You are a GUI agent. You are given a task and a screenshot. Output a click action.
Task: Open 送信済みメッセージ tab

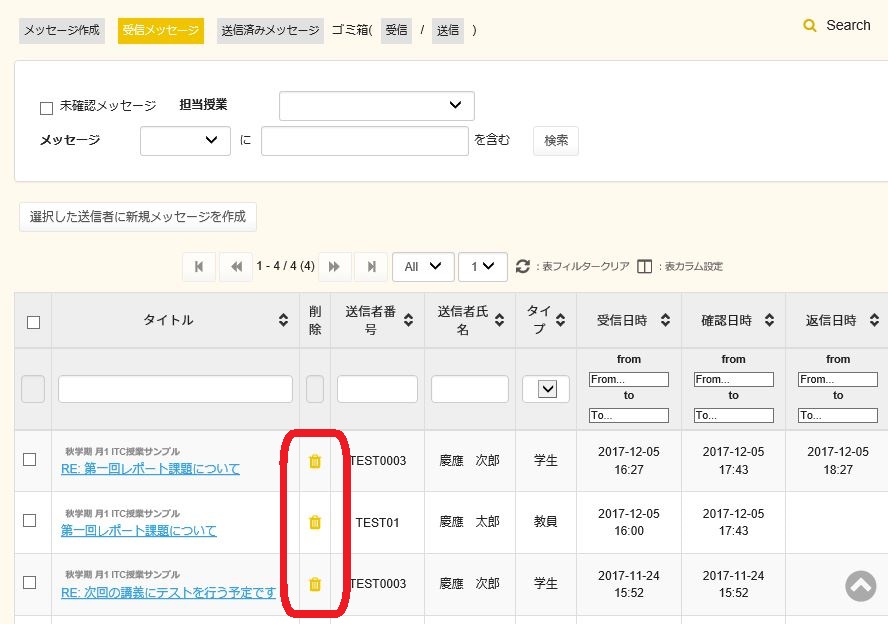coord(270,30)
